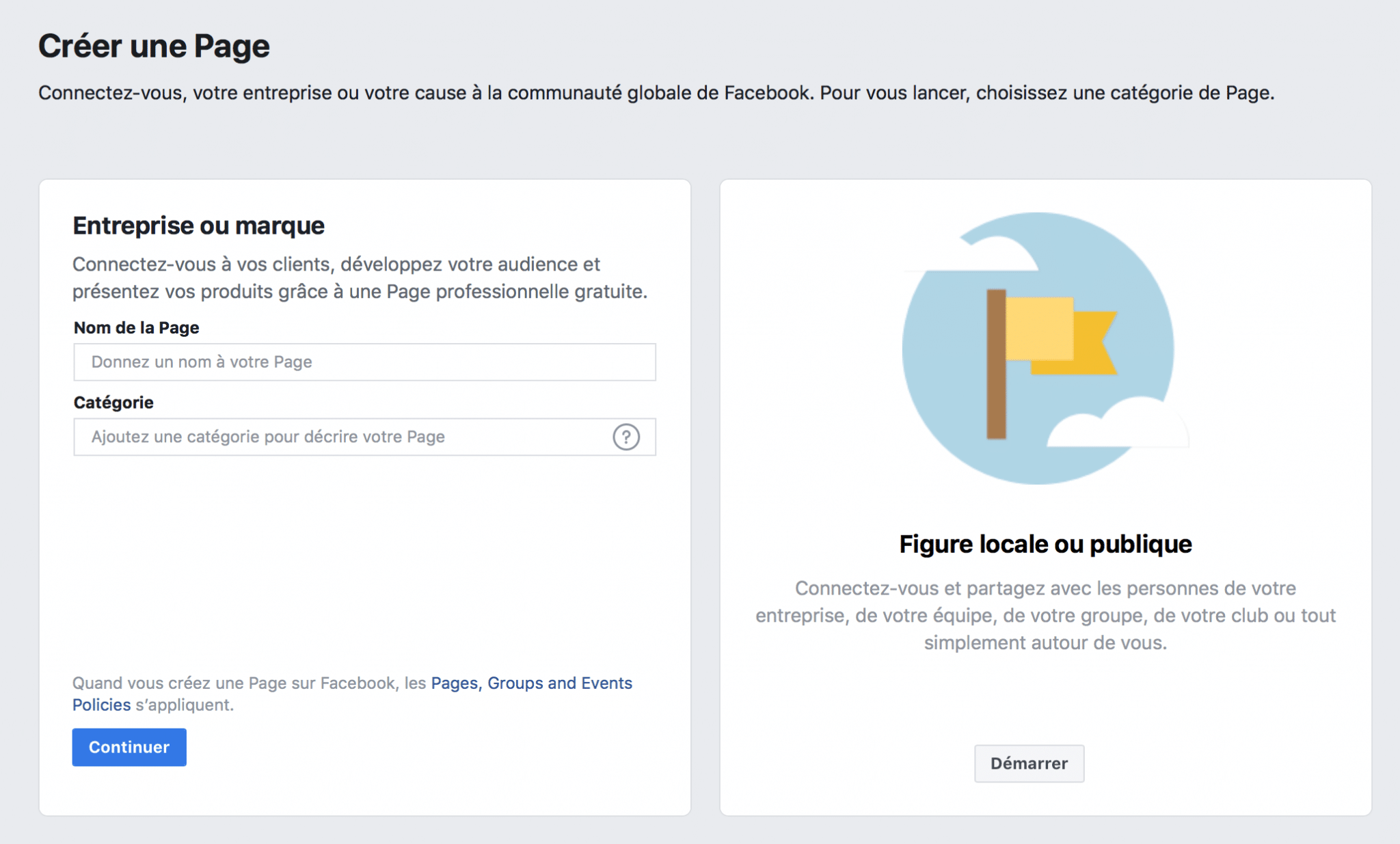Image resolution: width=1400 pixels, height=844 pixels.
Task: Click the Facebook community intro sentence
Action: click(x=656, y=93)
